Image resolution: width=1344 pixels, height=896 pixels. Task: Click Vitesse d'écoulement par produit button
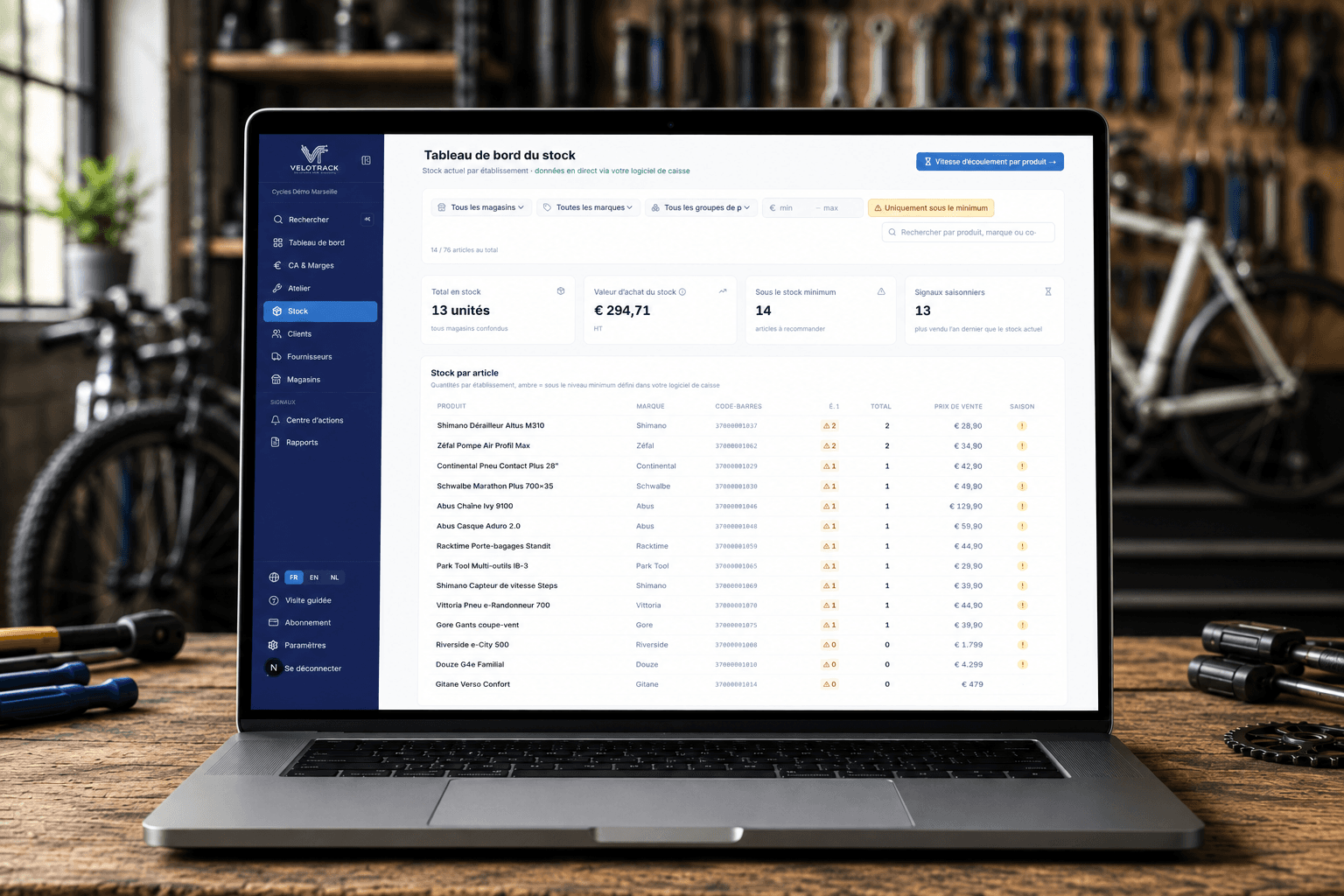click(990, 162)
